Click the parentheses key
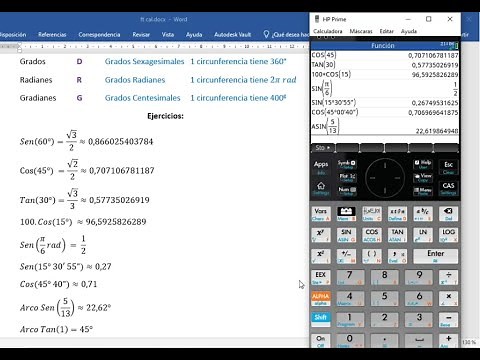The height and width of the screenshot is (360, 480). click(x=372, y=256)
